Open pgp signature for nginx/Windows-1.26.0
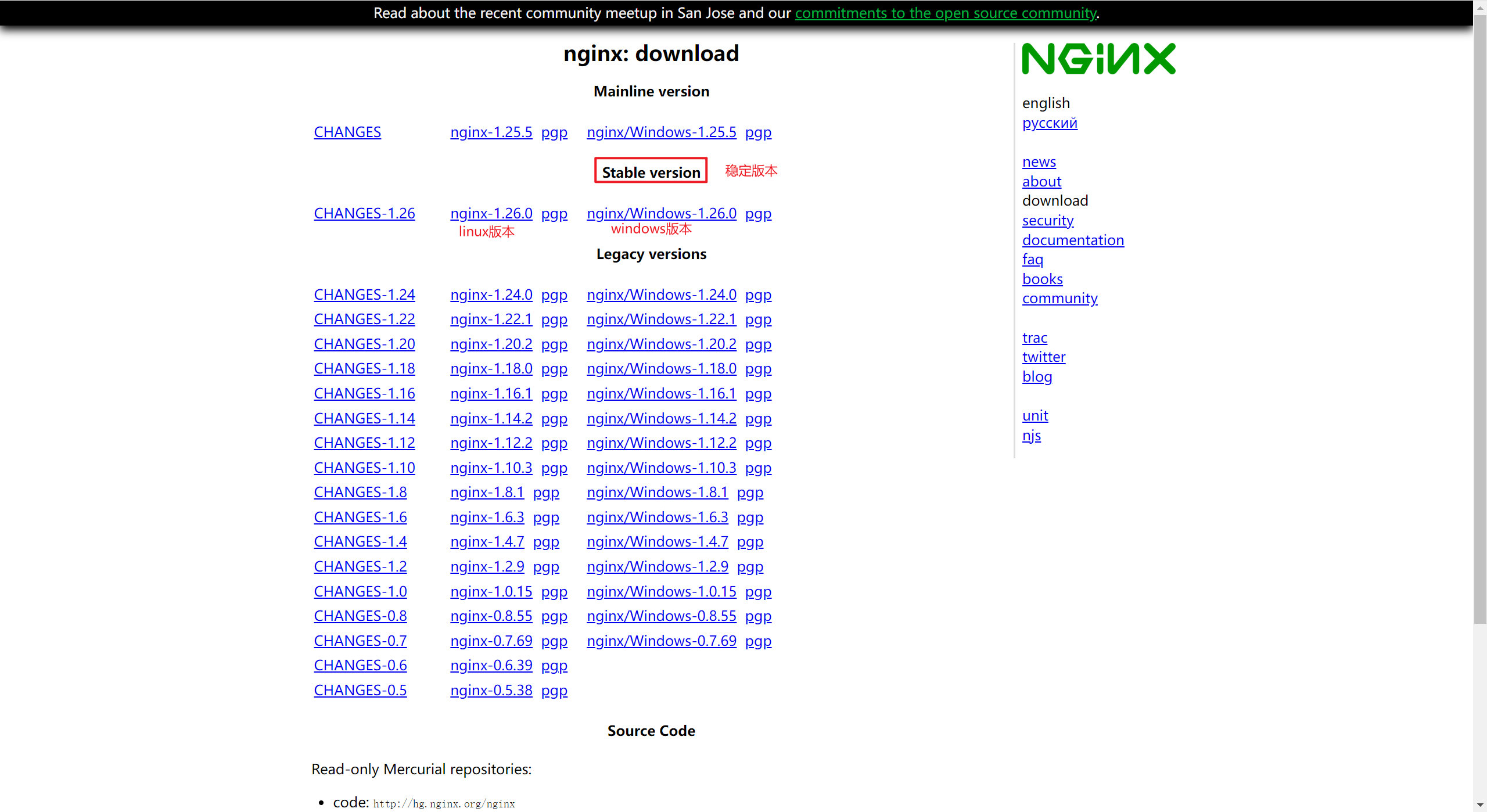1487x812 pixels. pos(758,214)
